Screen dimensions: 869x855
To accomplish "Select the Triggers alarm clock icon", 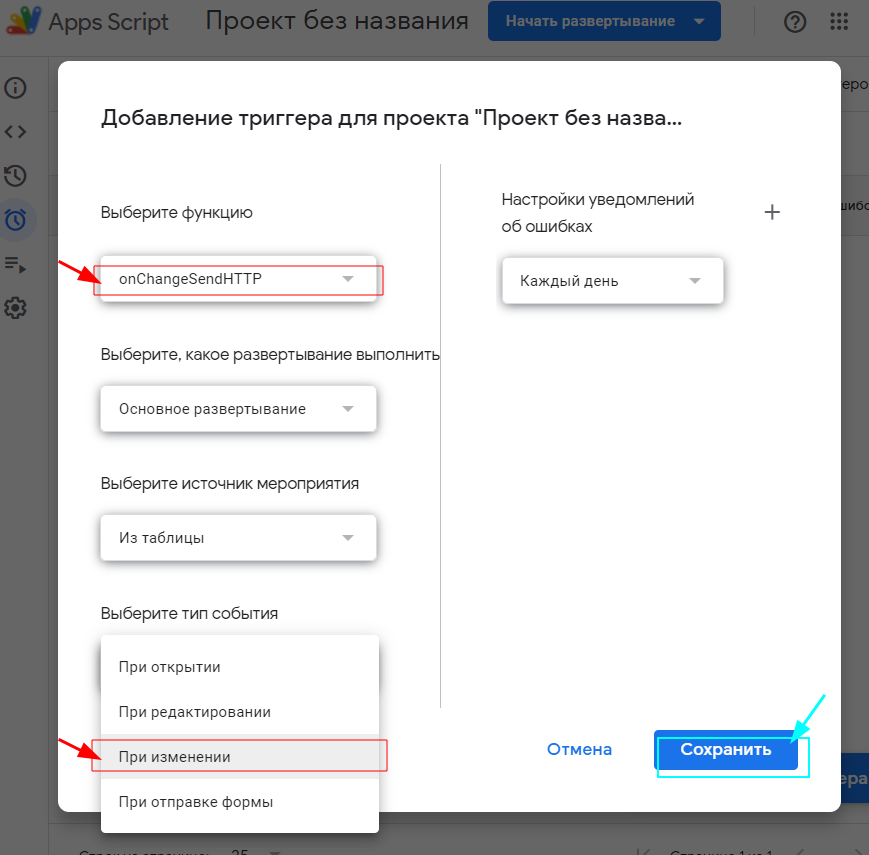I will click(15, 220).
